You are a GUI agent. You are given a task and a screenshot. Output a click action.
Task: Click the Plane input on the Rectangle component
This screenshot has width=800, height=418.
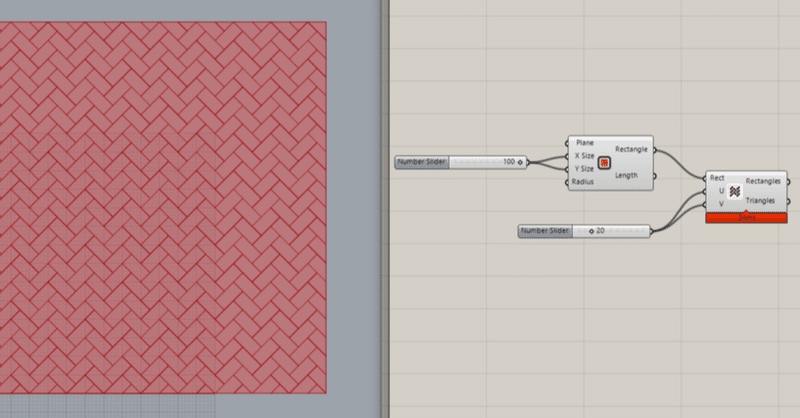click(585, 143)
